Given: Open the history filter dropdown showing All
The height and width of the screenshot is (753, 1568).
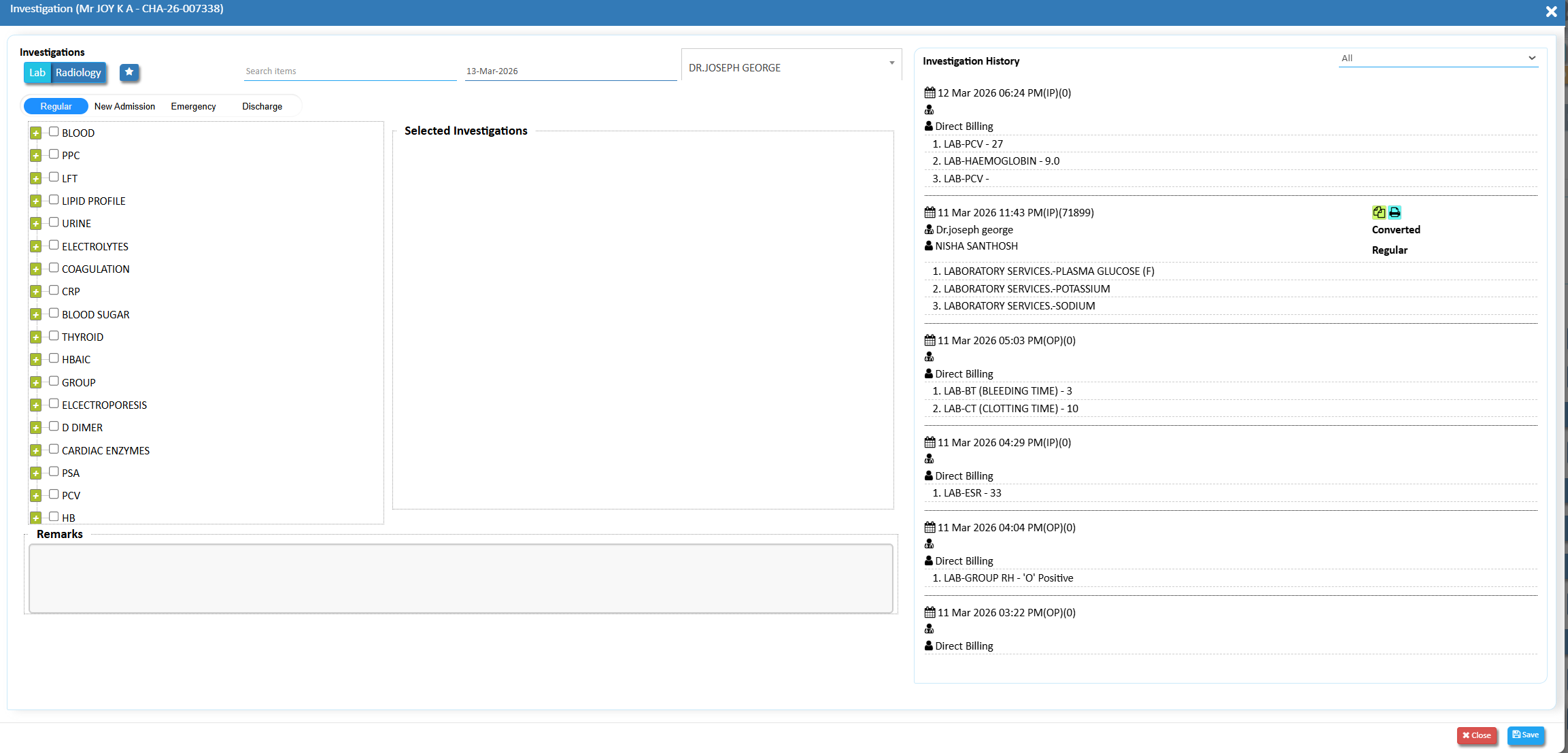Looking at the screenshot, I should [x=1437, y=58].
